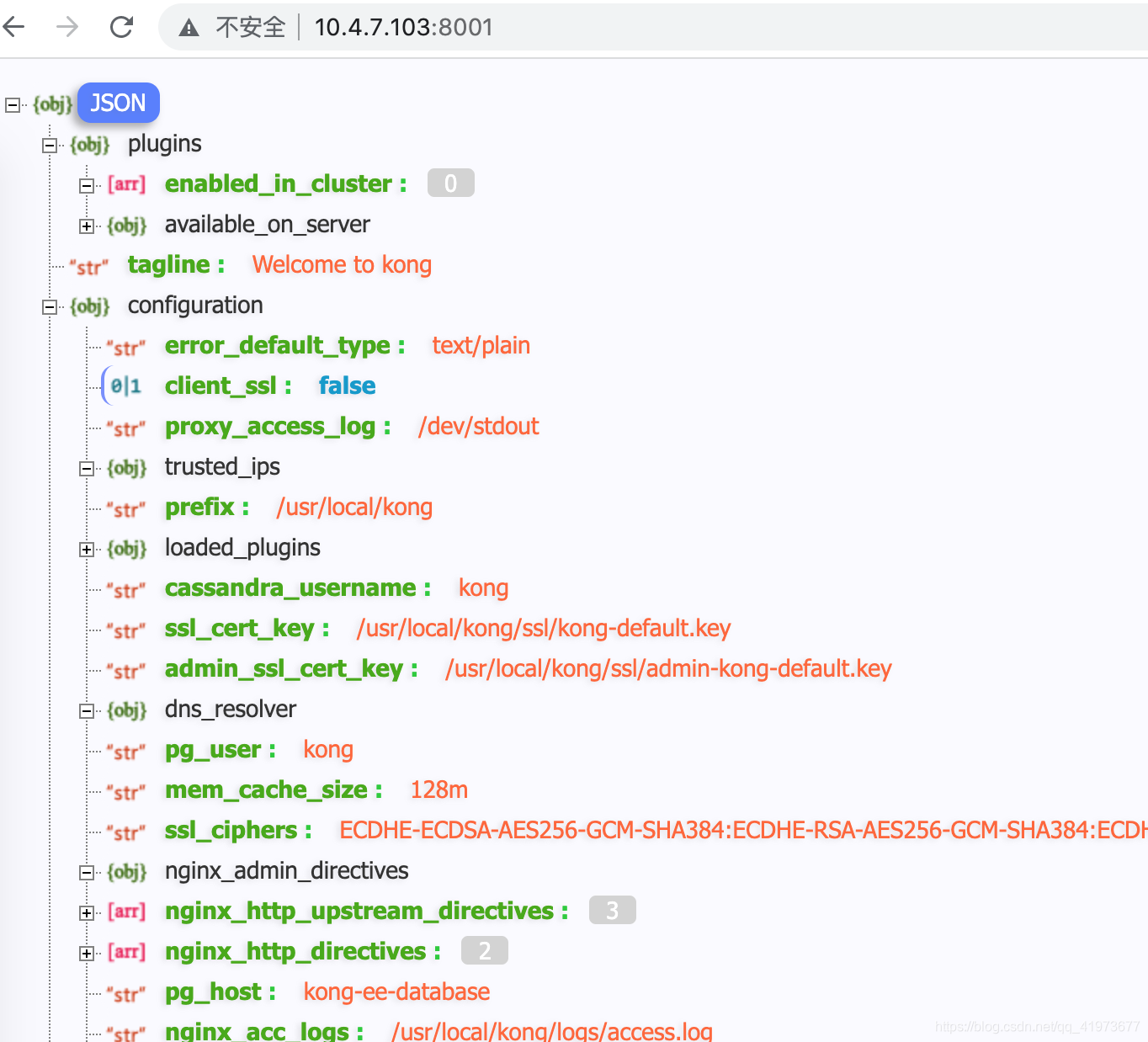Click the prefix value '/usr/local/kong'
Screen dimensions: 1148x1042
[354, 508]
